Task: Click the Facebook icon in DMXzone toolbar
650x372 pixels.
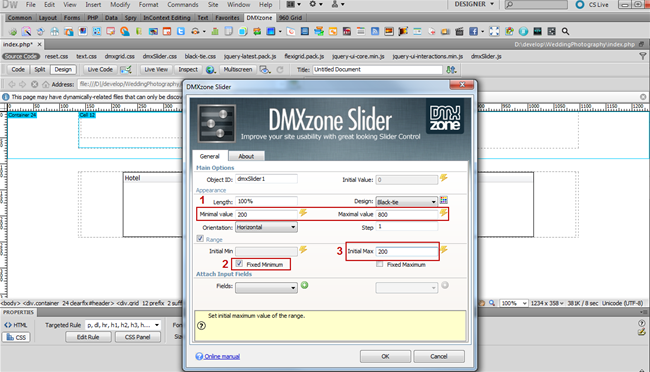Action: coord(473,31)
